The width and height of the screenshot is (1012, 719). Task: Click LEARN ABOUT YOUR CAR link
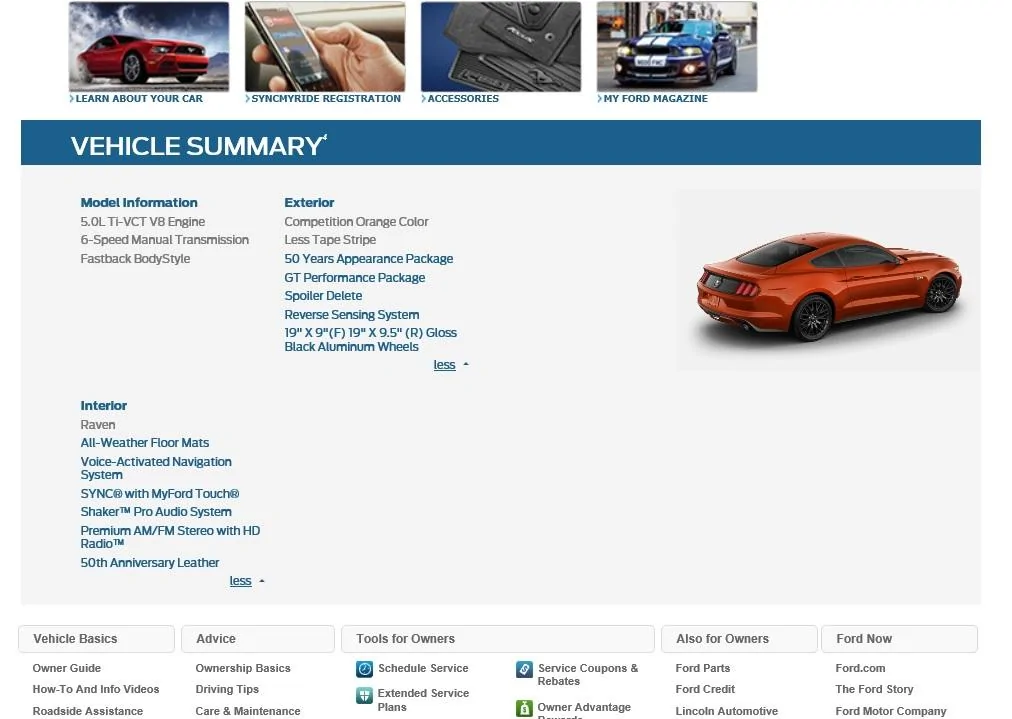pyautogui.click(x=139, y=99)
